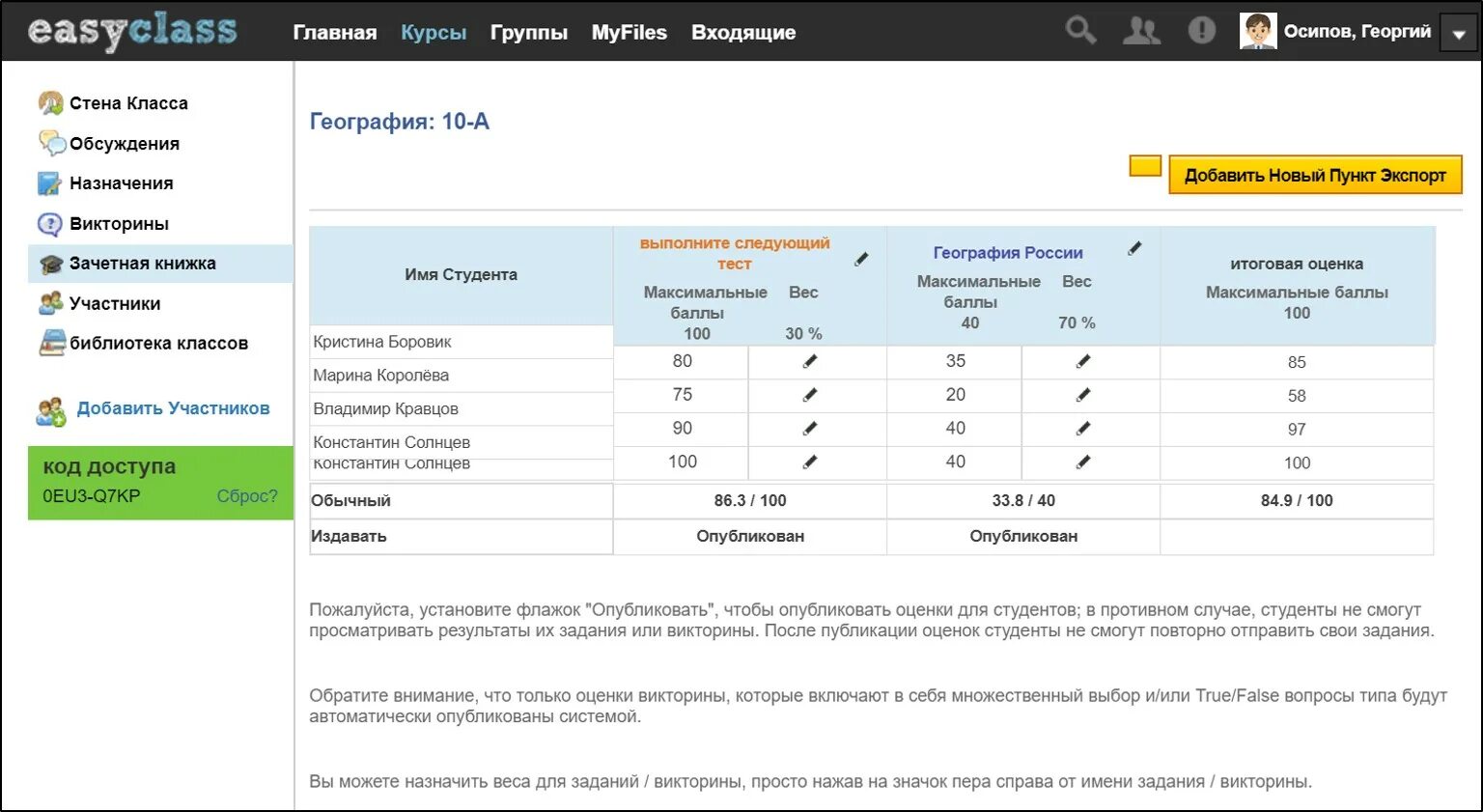
Task: Click the exclamation notification icon
Action: coord(1201,30)
